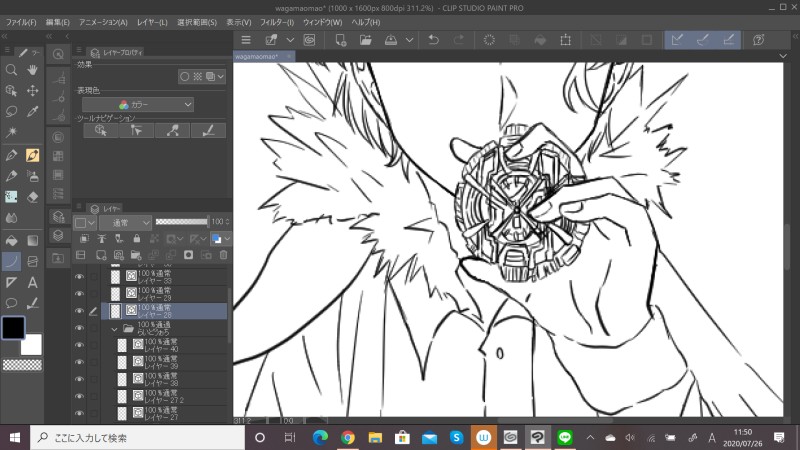
Task: Delete layer using trash can icon
Action: (224, 255)
